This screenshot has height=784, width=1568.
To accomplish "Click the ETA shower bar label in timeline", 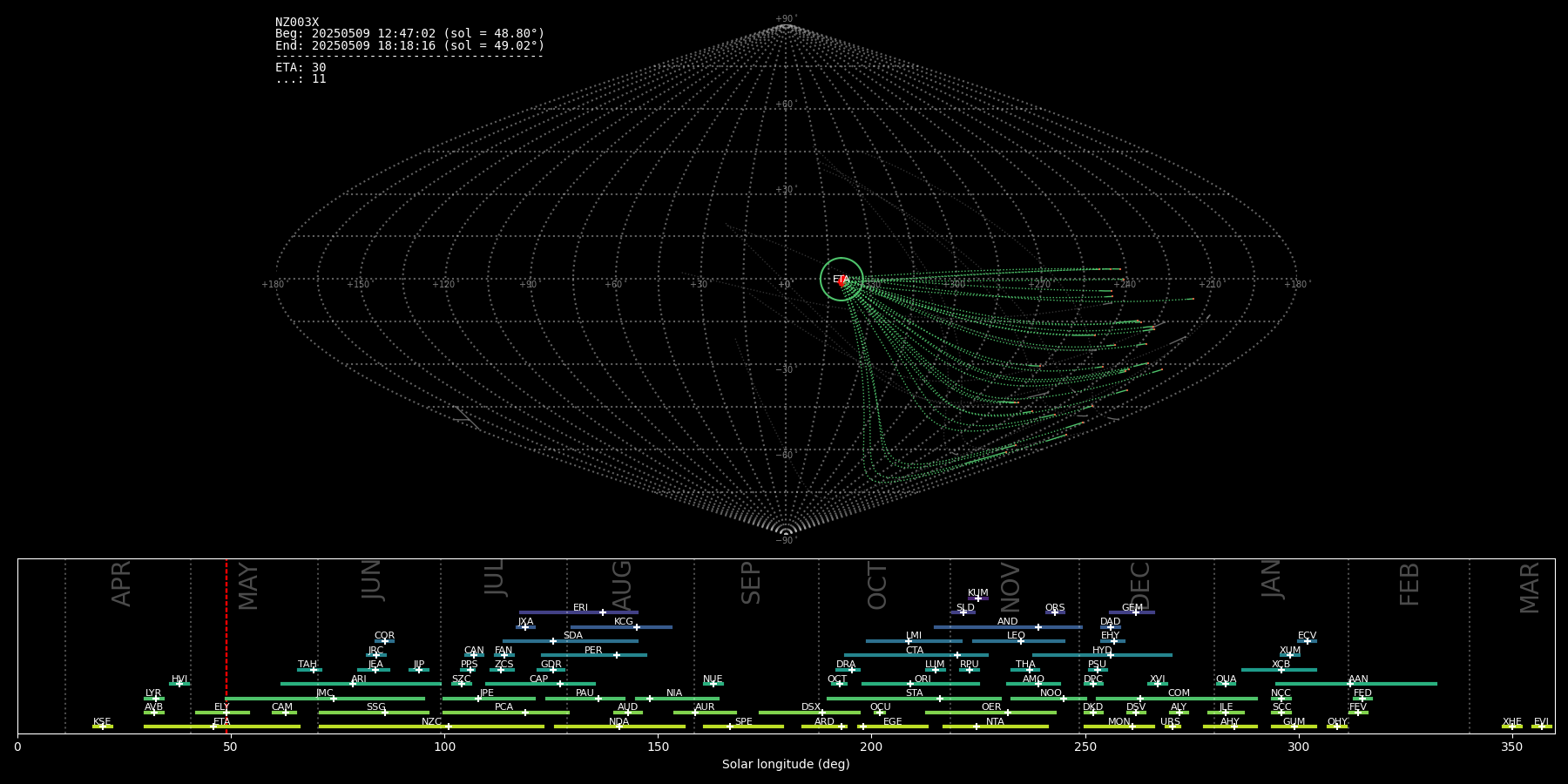I will (x=222, y=721).
